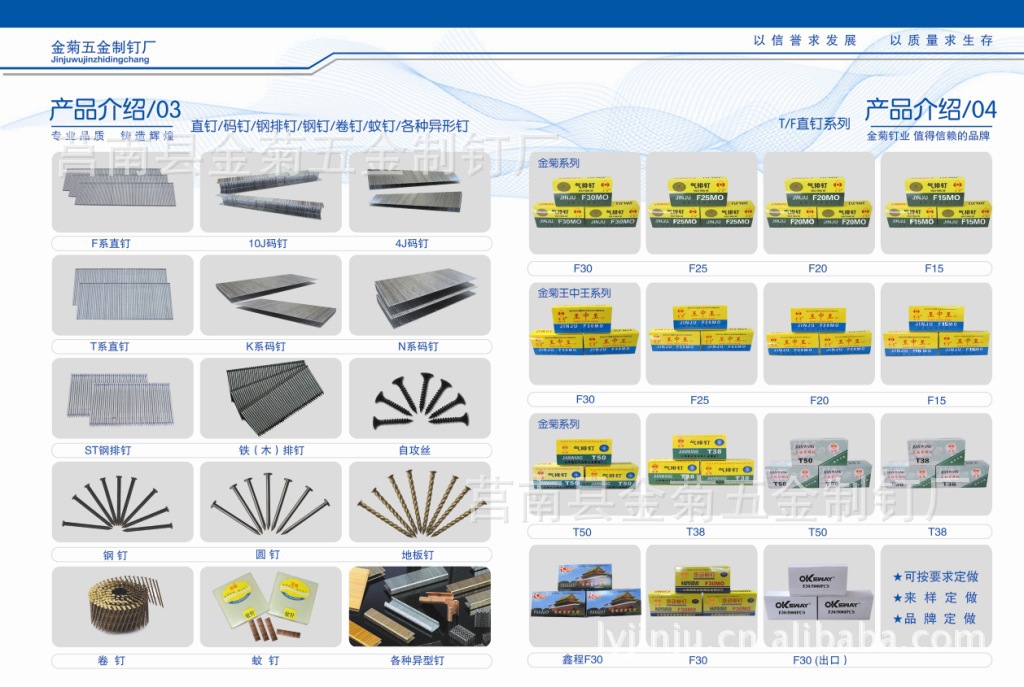Click the 自攻丝 caption
Viewport: 1024px width, 687px height.
click(415, 451)
